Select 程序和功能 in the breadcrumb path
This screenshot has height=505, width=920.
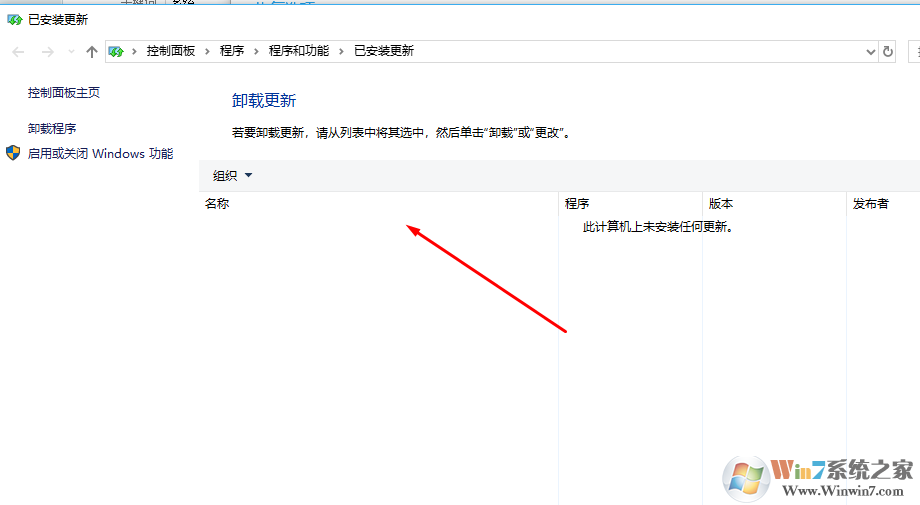pos(299,51)
